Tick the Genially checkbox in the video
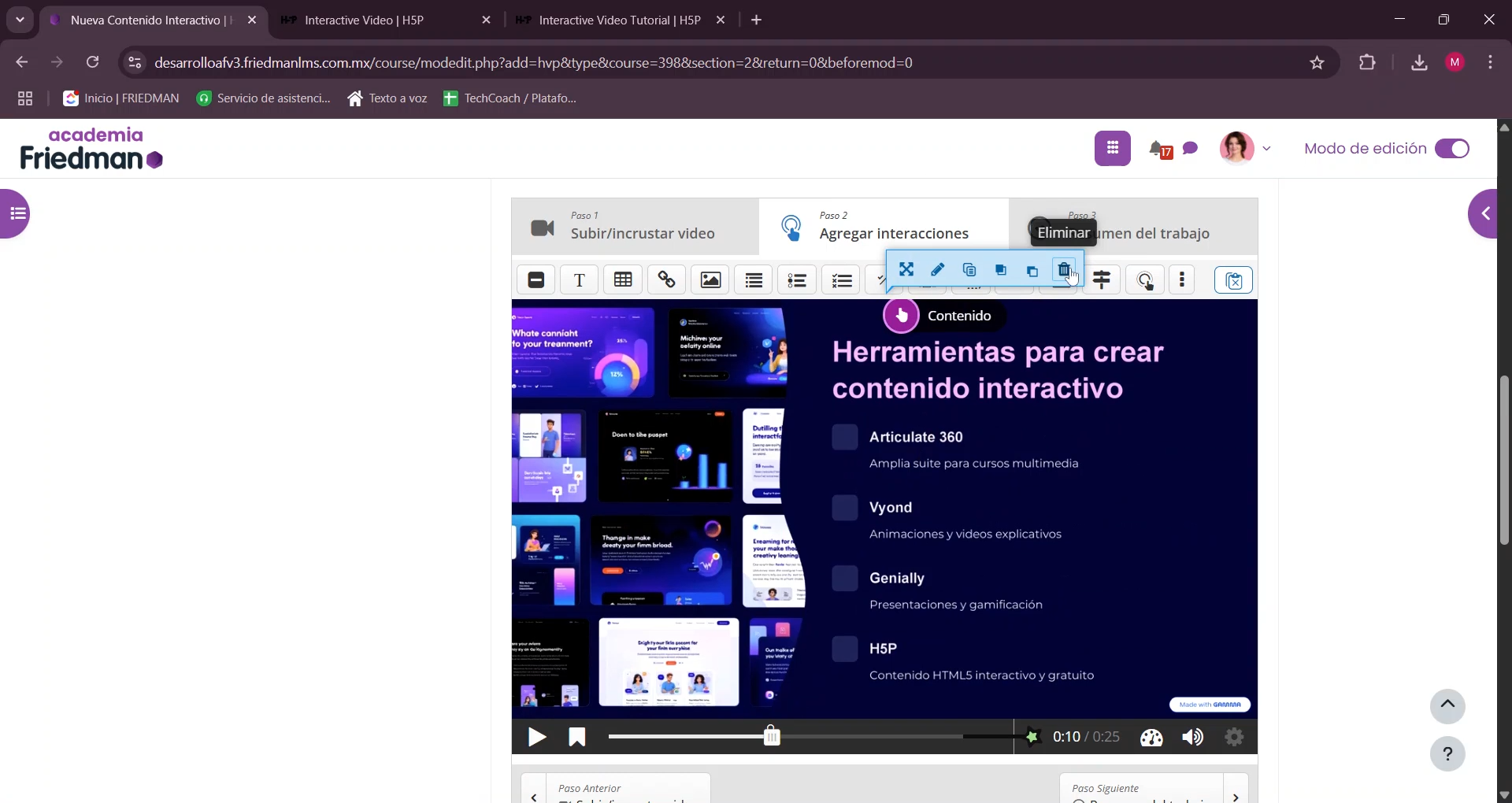The image size is (1512, 803). pyautogui.click(x=845, y=579)
